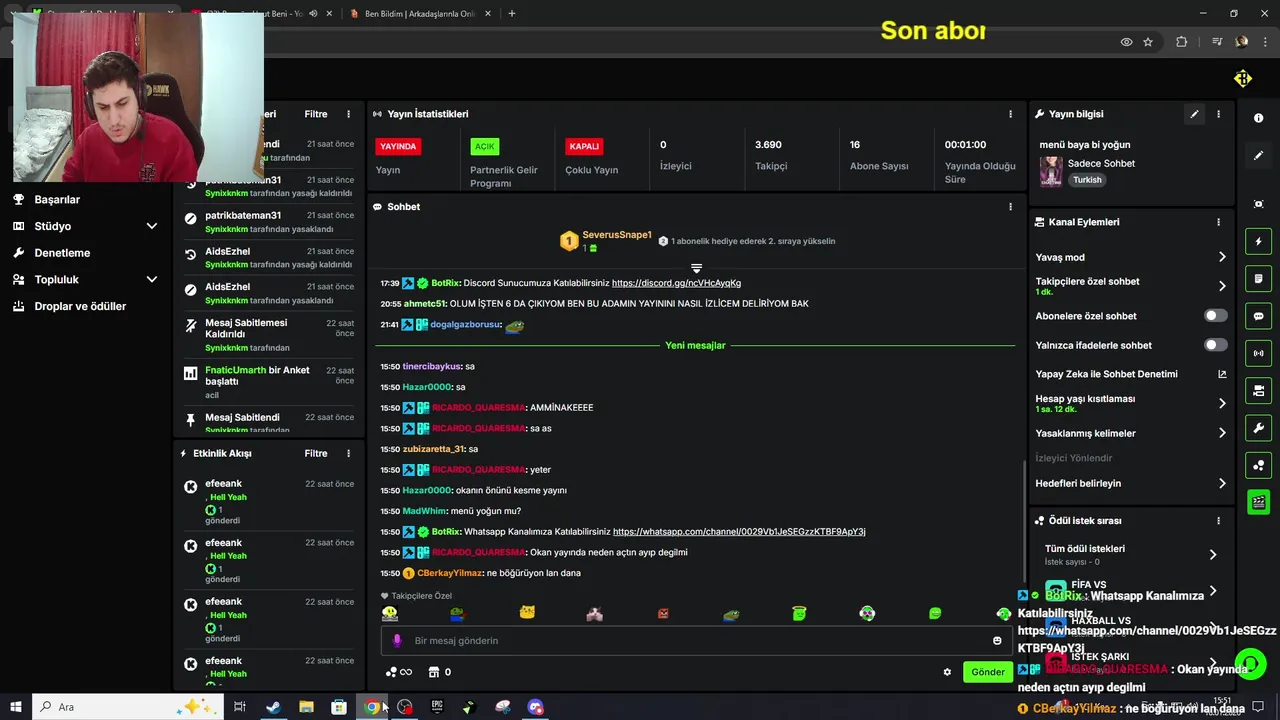
Task: Click the Sadece Sohbet category thumbnail
Action: pos(1051,171)
